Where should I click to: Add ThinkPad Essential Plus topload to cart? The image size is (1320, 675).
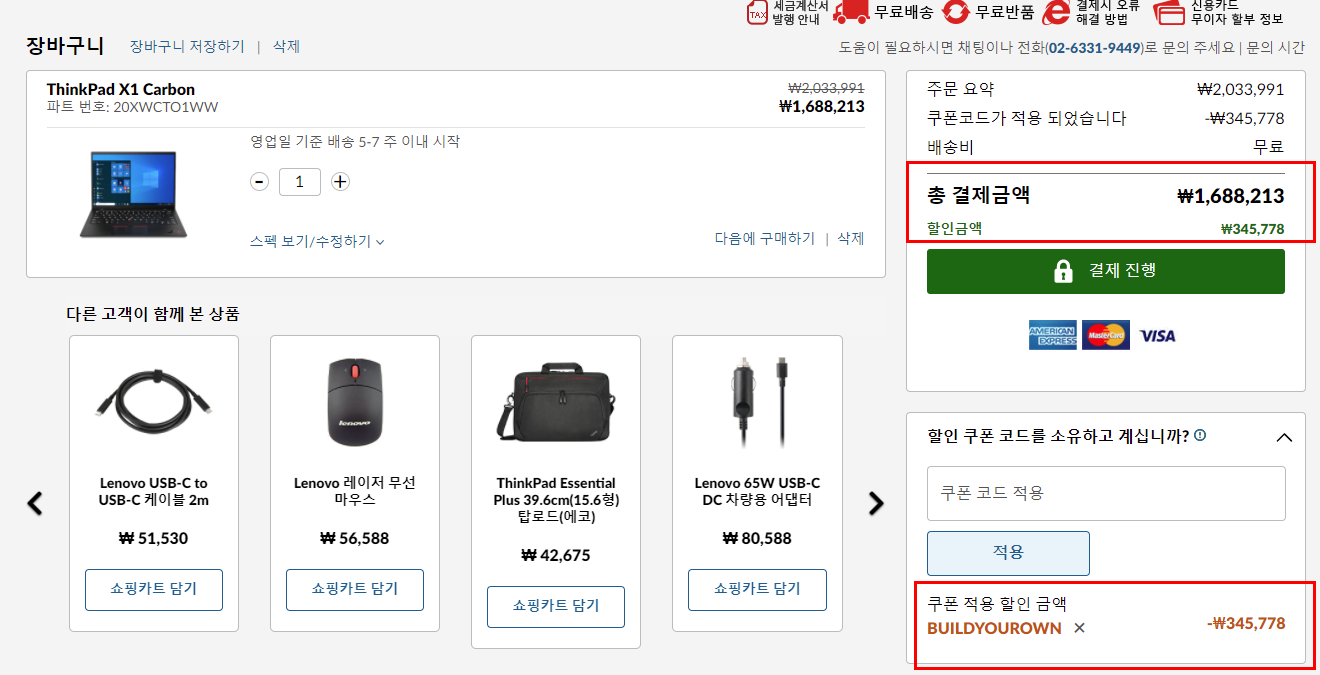click(556, 606)
